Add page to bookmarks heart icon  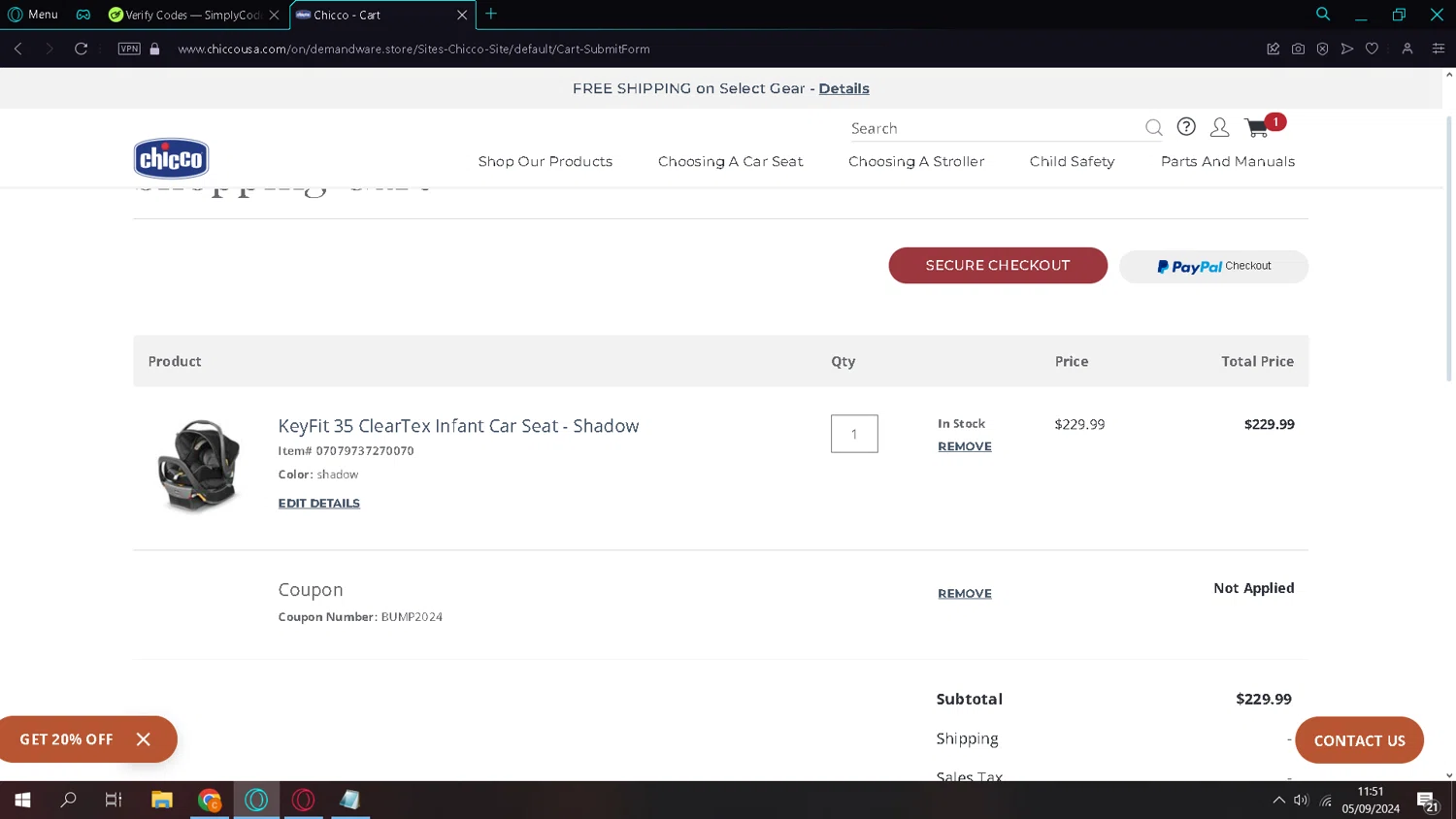click(1372, 49)
